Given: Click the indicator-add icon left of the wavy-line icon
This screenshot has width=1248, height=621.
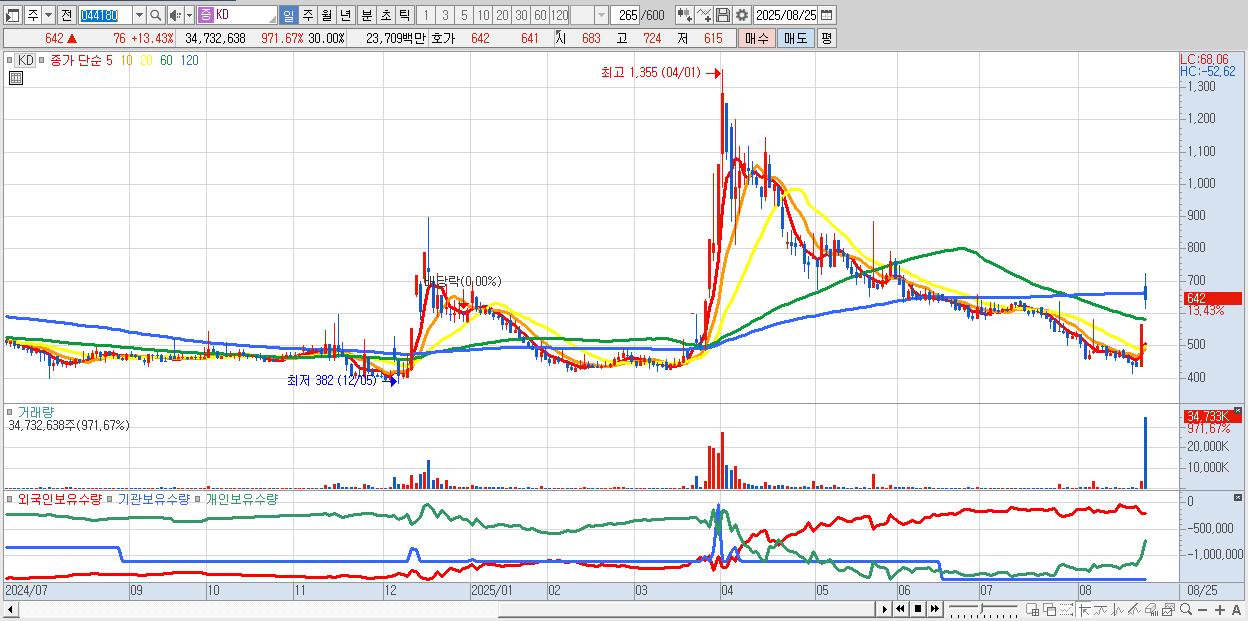Looking at the screenshot, I should [684, 15].
